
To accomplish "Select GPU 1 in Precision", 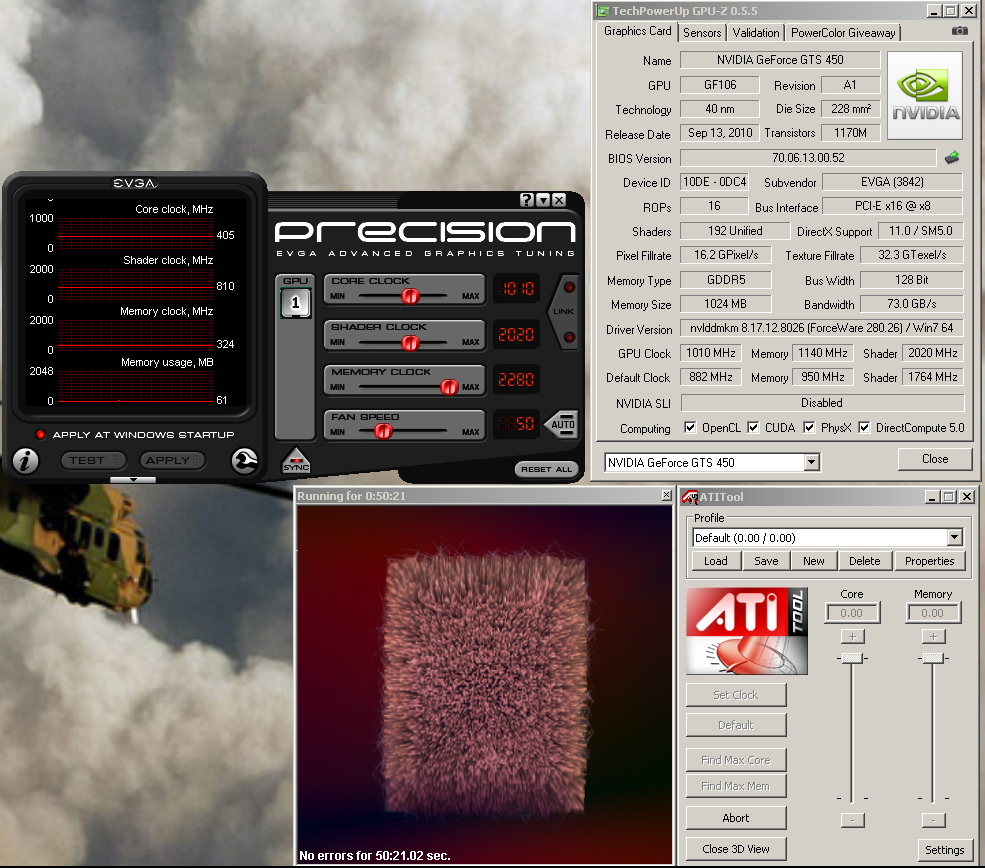I will tap(295, 303).
